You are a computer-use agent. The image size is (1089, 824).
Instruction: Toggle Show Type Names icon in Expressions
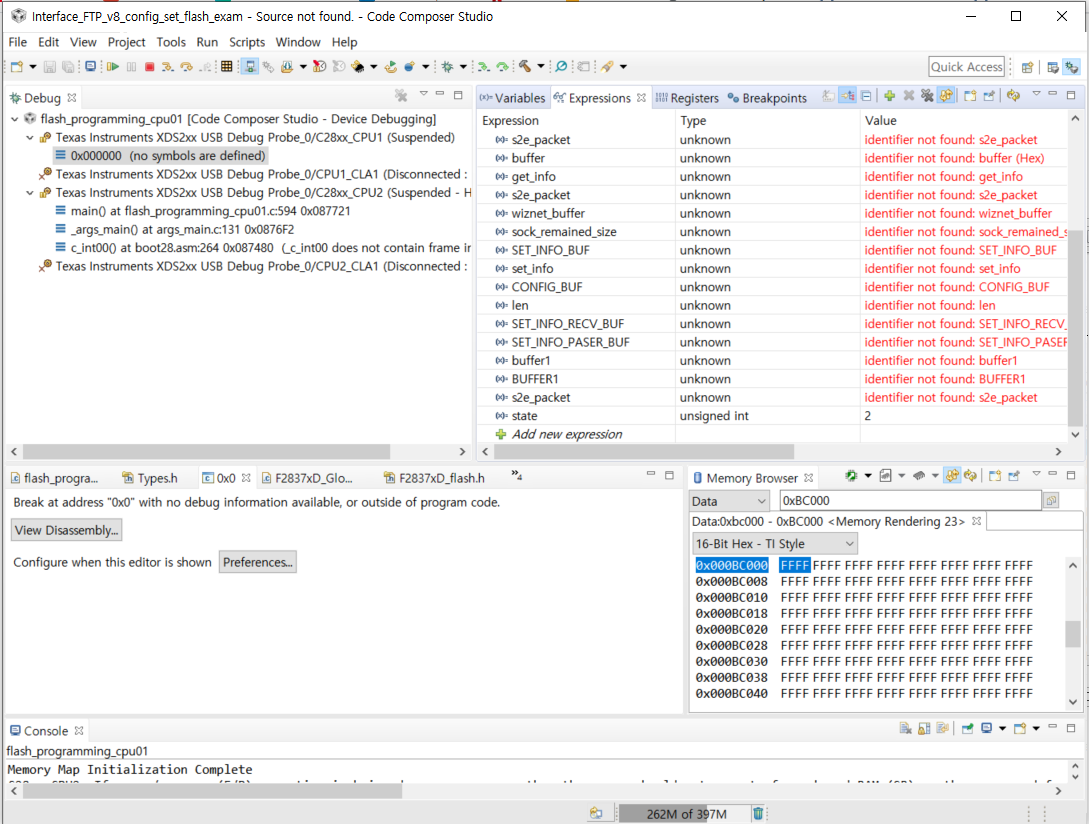[x=829, y=96]
